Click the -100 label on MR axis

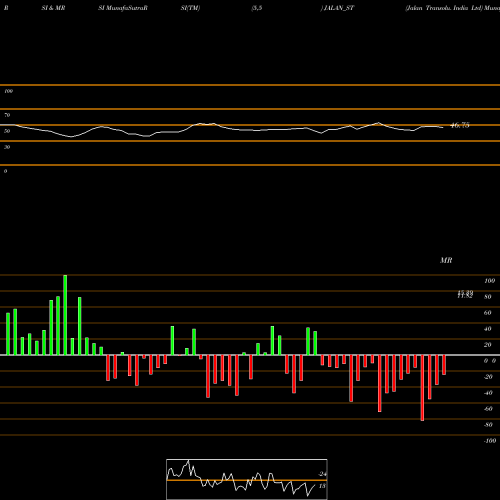coord(490,441)
